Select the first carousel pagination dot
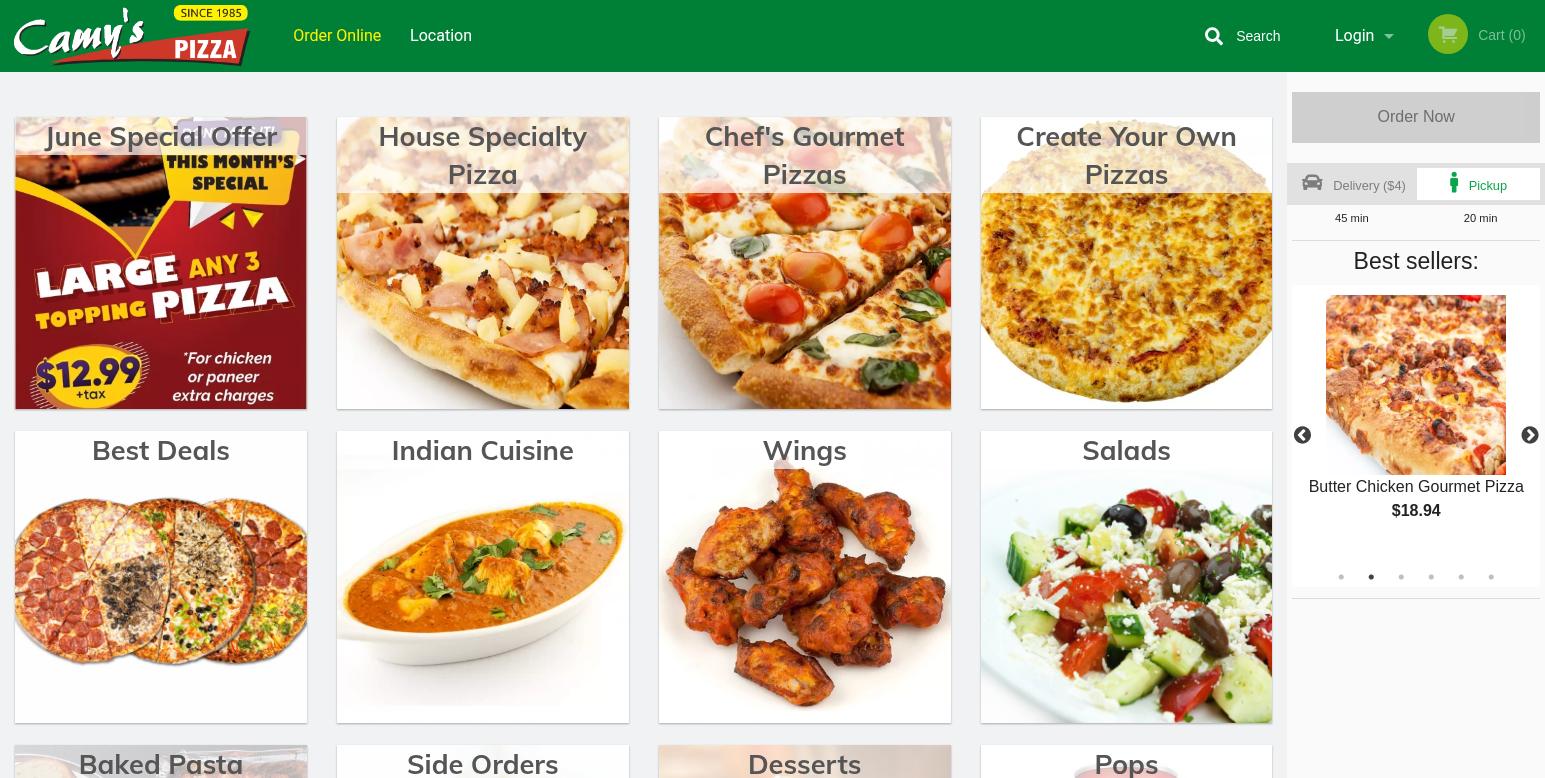This screenshot has height=778, width=1545. [1341, 577]
